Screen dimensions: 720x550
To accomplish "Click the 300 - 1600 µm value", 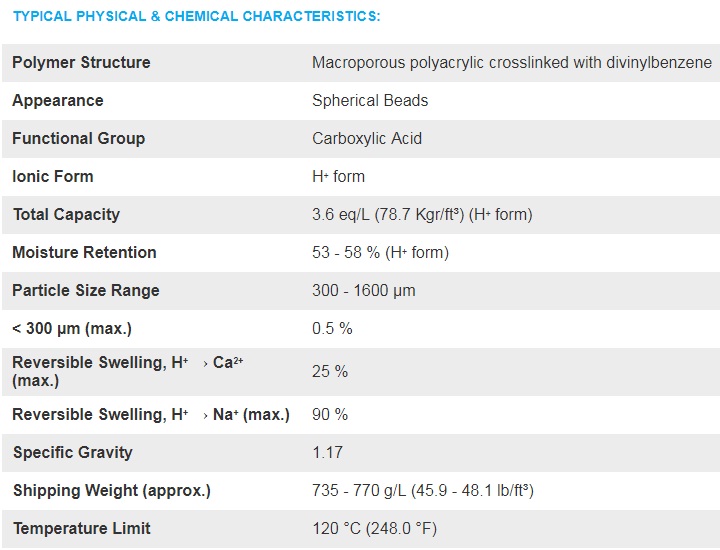I will (364, 291).
